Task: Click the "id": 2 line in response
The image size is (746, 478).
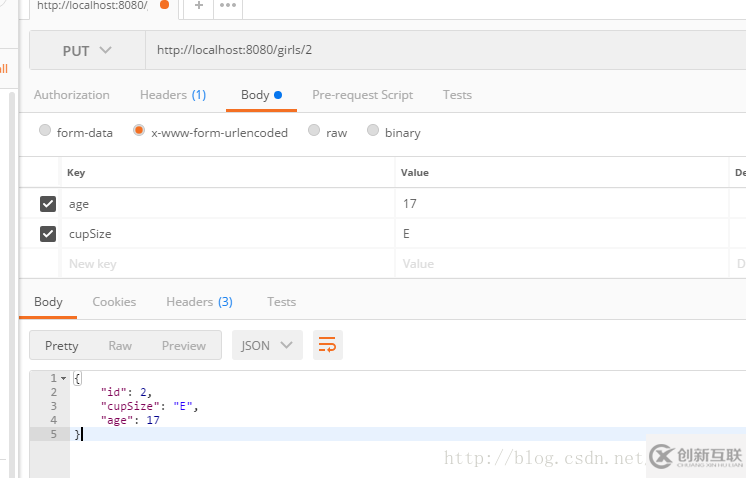Action: click(126, 392)
